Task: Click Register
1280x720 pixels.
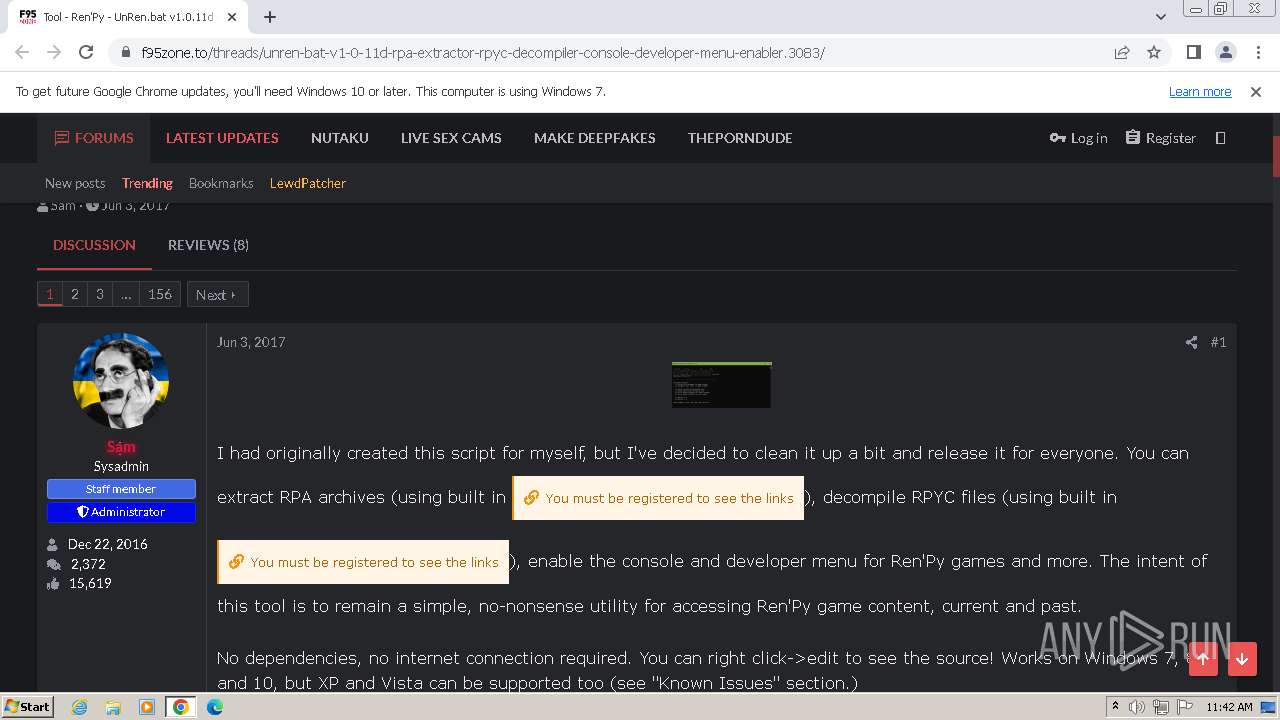Action: pyautogui.click(x=1161, y=138)
